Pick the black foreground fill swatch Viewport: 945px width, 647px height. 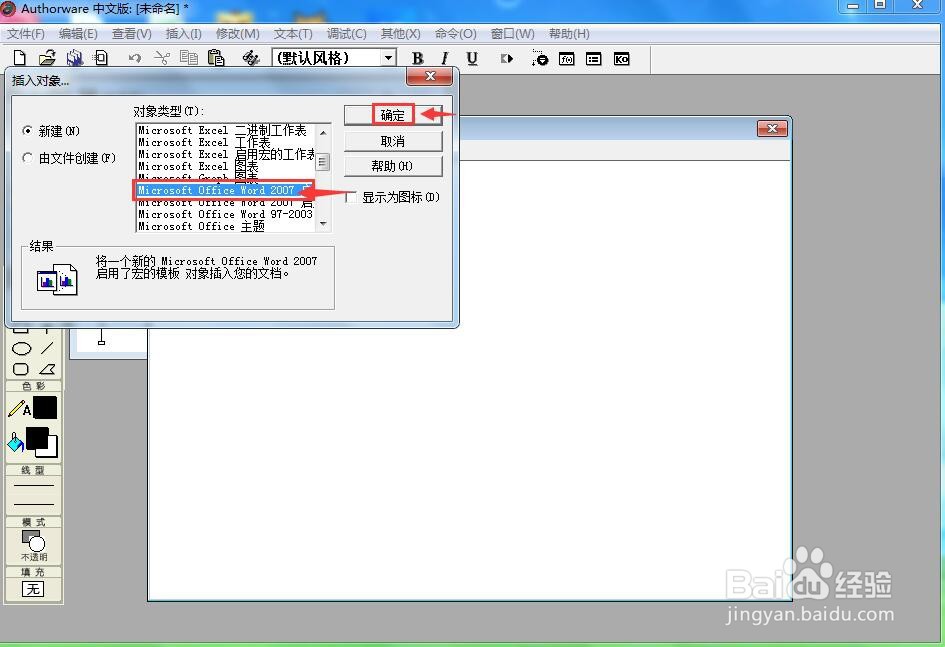tap(37, 438)
